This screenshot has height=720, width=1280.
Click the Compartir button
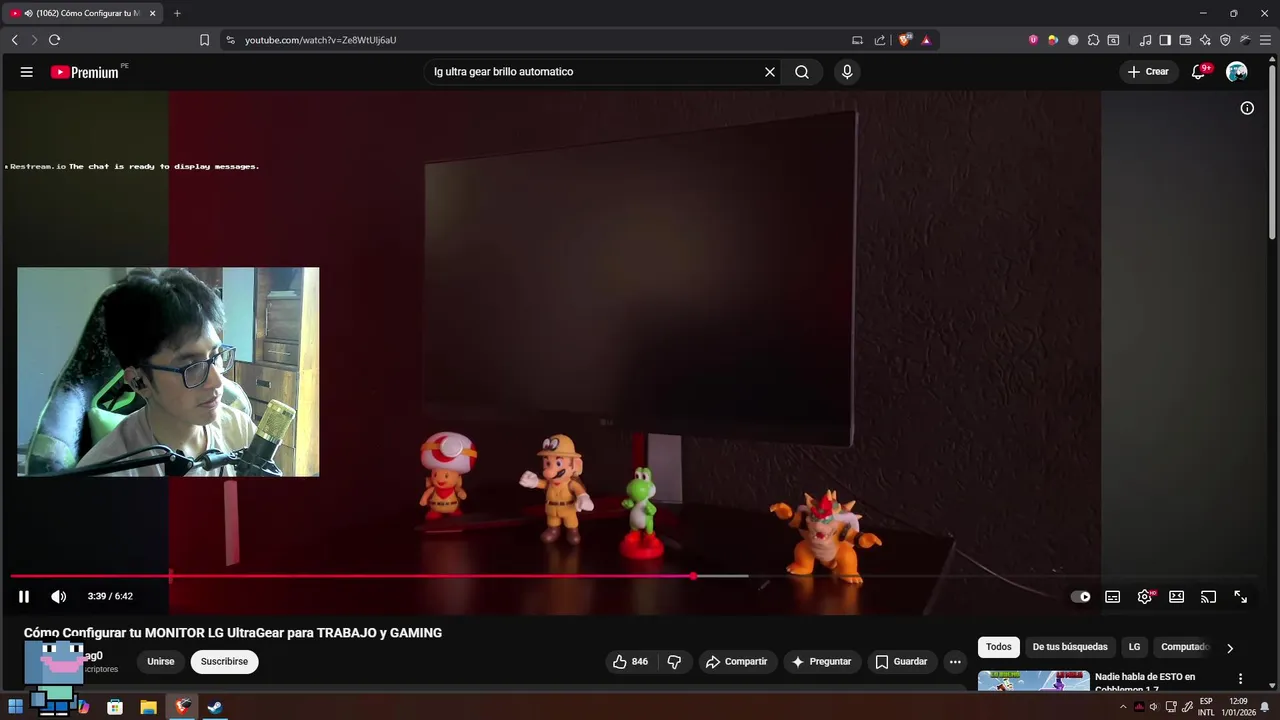click(736, 662)
